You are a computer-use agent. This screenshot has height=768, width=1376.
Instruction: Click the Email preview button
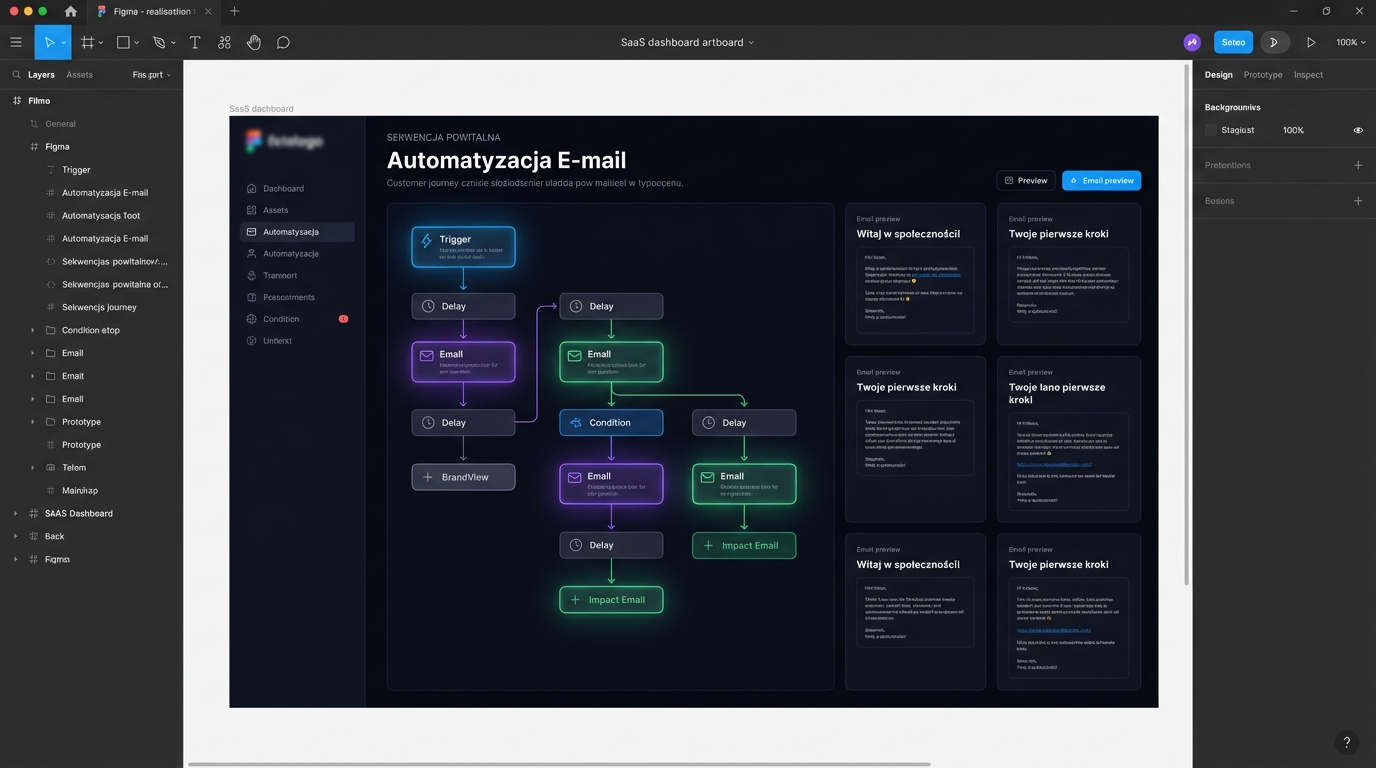pos(1101,181)
